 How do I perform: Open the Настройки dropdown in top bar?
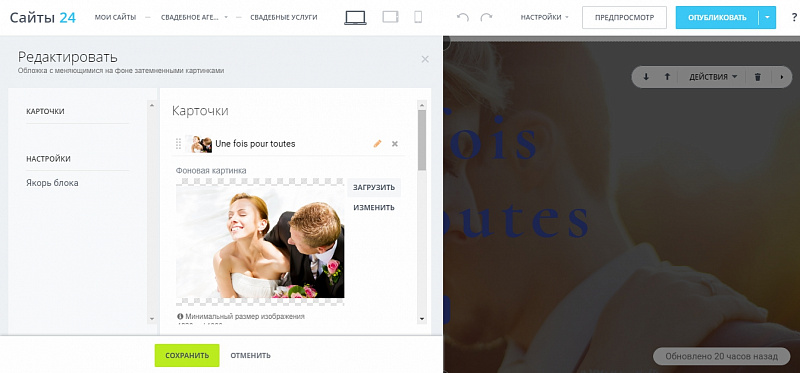point(544,17)
